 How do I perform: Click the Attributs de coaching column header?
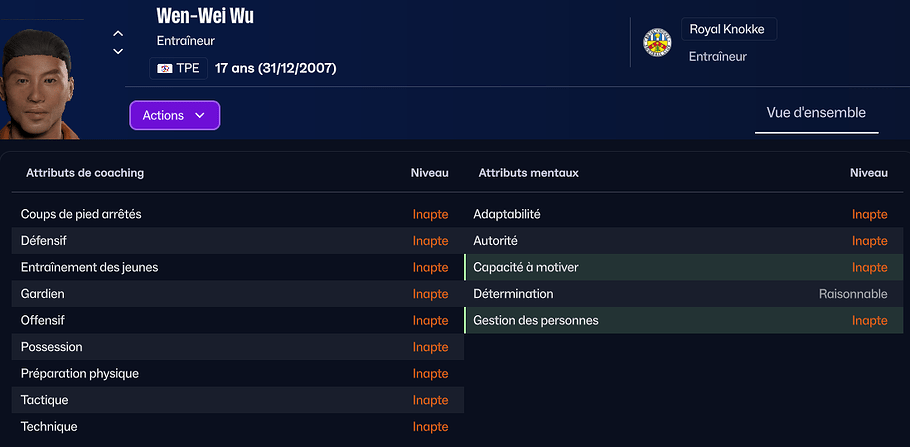pyautogui.click(x=85, y=173)
